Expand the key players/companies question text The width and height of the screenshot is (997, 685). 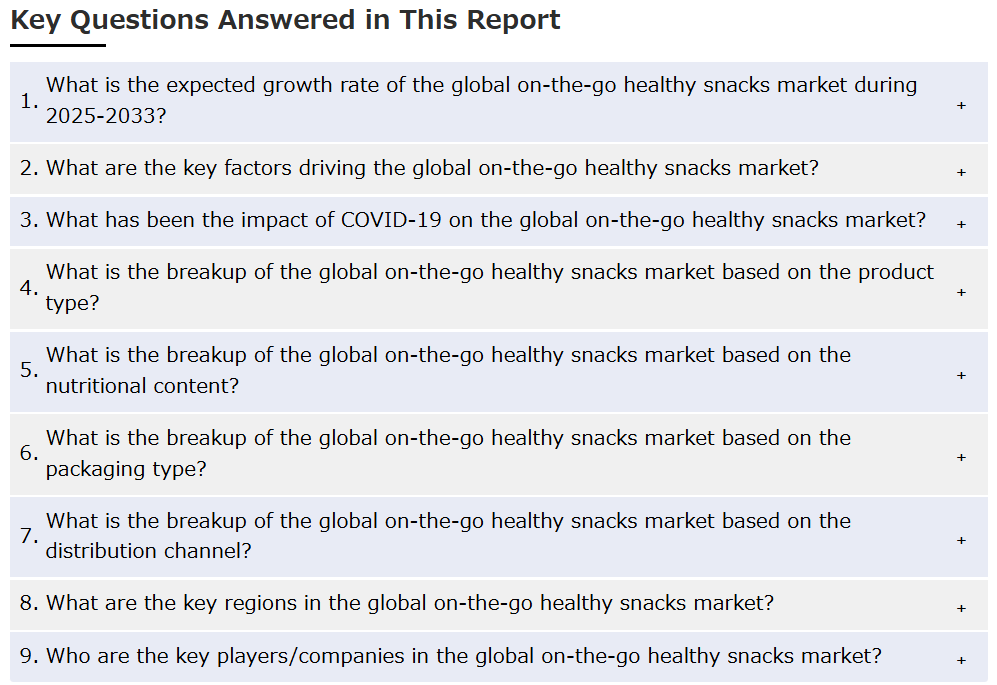pyautogui.click(x=464, y=656)
